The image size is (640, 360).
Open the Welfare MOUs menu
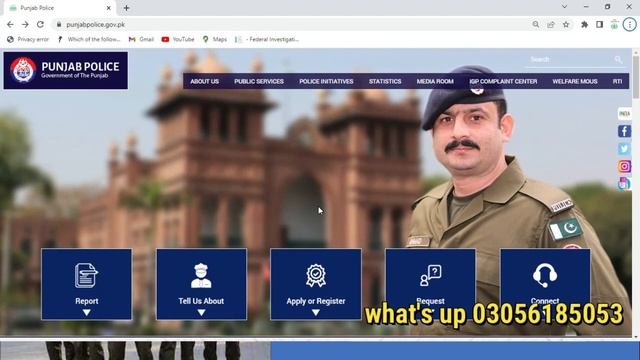click(575, 81)
